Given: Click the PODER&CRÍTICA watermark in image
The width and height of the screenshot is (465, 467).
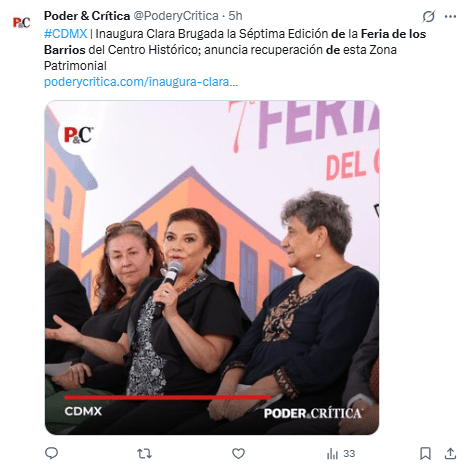Looking at the screenshot, I should [x=313, y=413].
